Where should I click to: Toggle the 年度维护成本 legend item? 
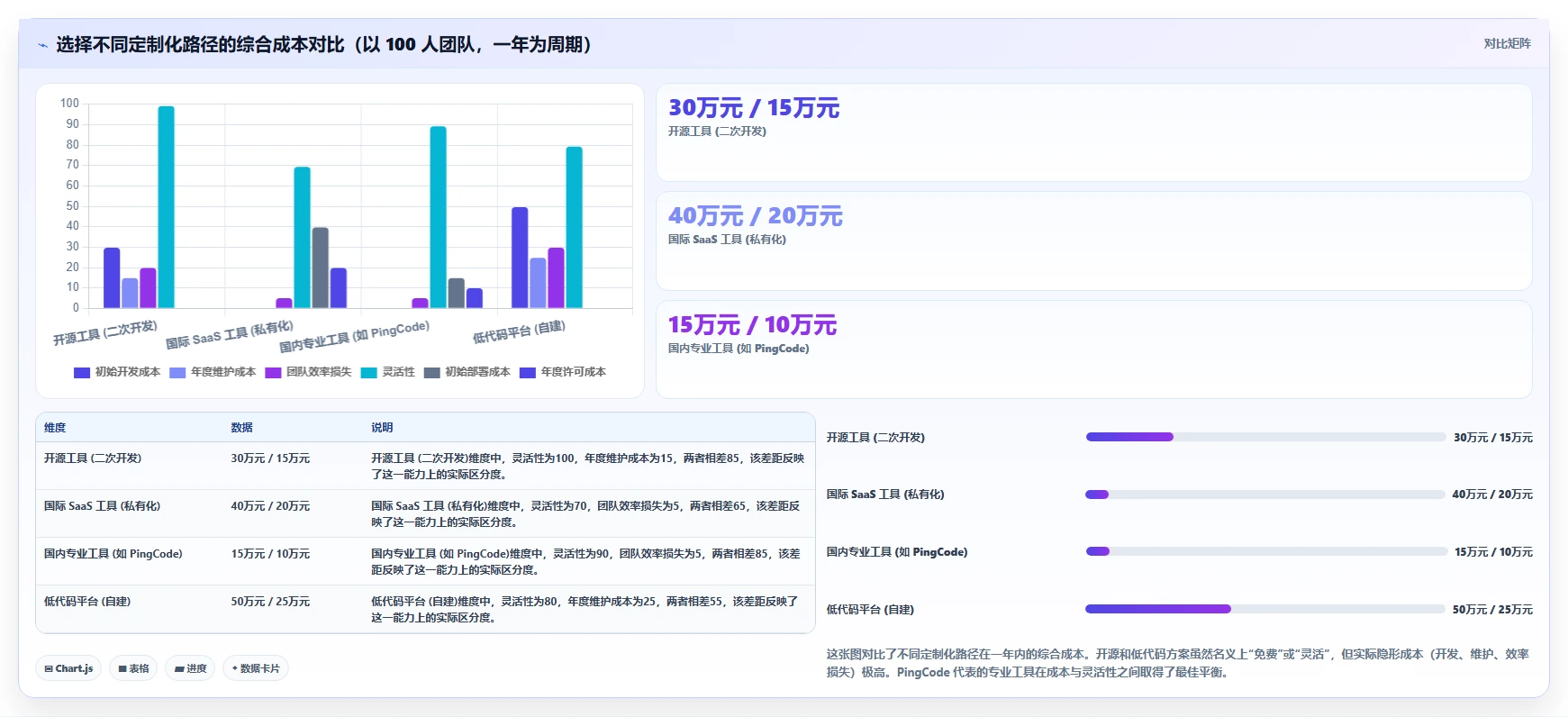pos(213,372)
